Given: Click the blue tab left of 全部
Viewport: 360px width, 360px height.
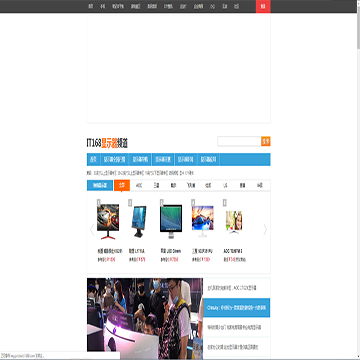Looking at the screenshot, I should pos(100,185).
